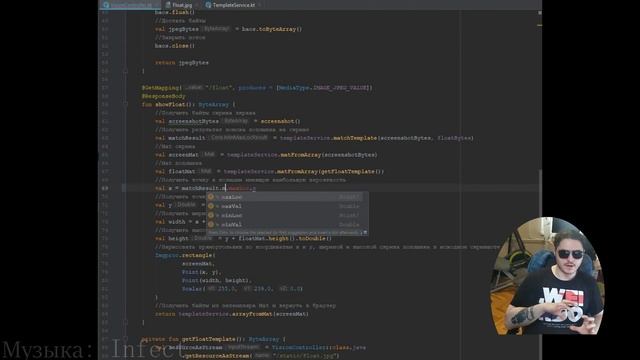Click 'showFloat' function name

[x=169, y=104]
